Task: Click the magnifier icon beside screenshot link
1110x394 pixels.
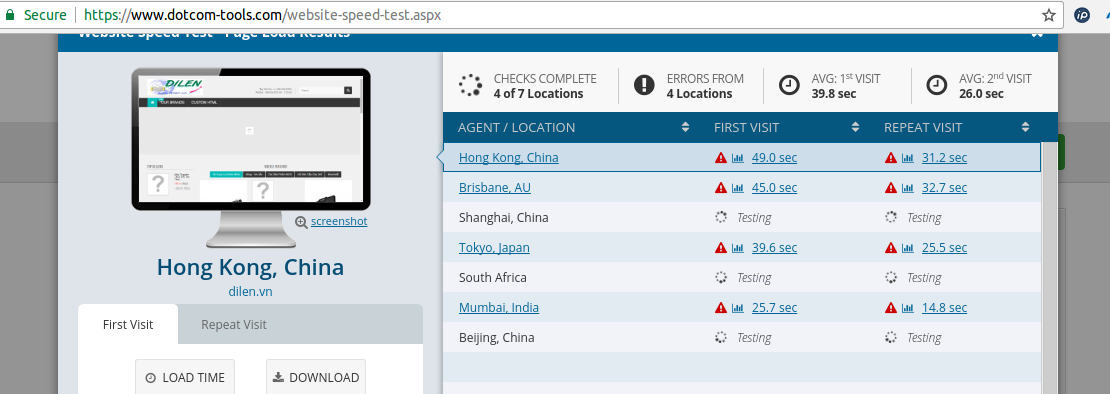Action: [301, 222]
